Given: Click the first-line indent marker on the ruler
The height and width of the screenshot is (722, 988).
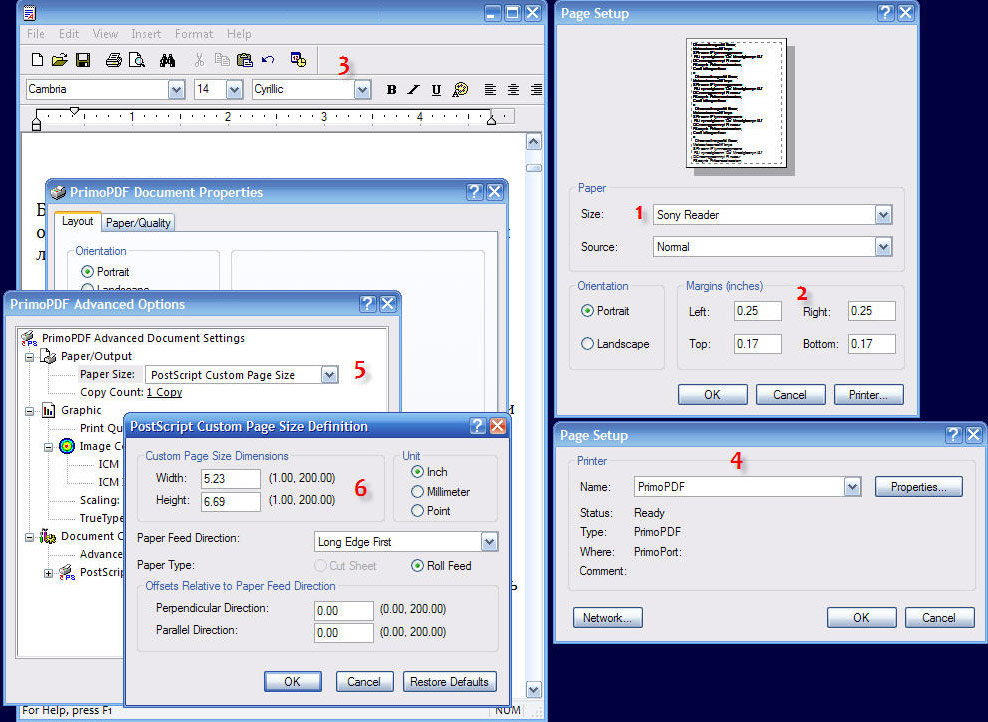Looking at the screenshot, I should point(74,111).
